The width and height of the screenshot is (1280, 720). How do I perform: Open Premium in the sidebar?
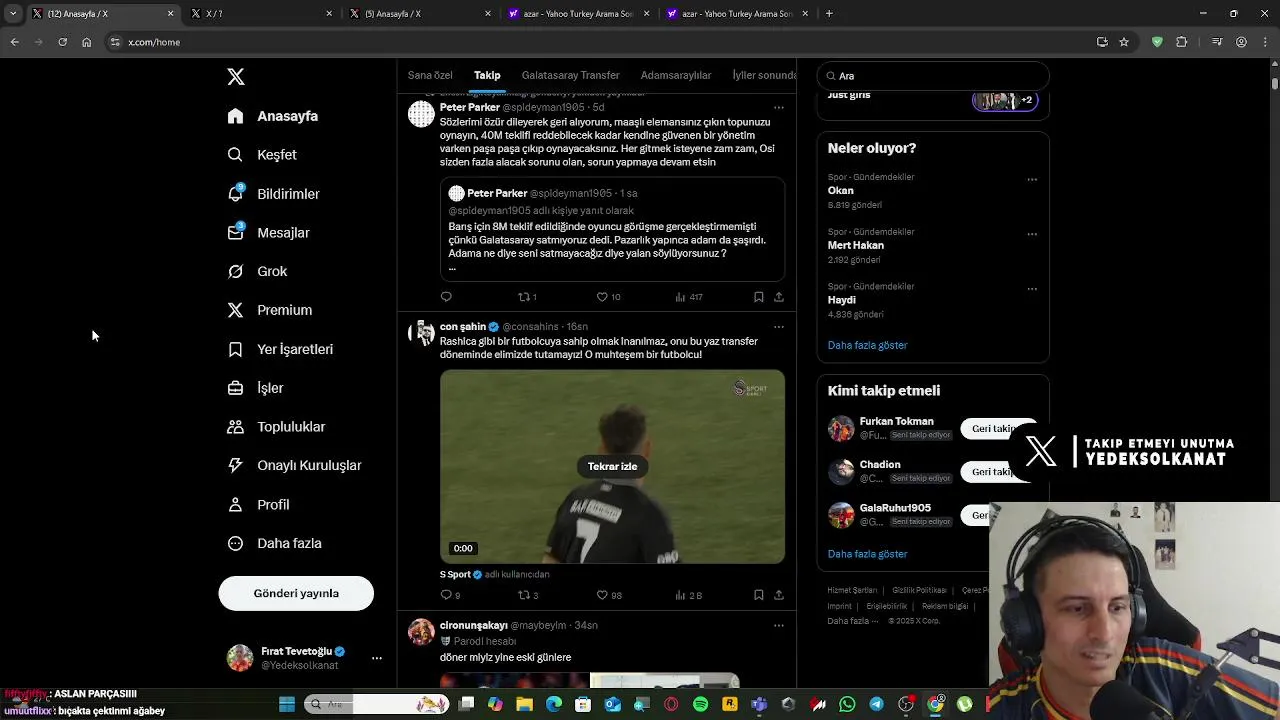click(270, 310)
